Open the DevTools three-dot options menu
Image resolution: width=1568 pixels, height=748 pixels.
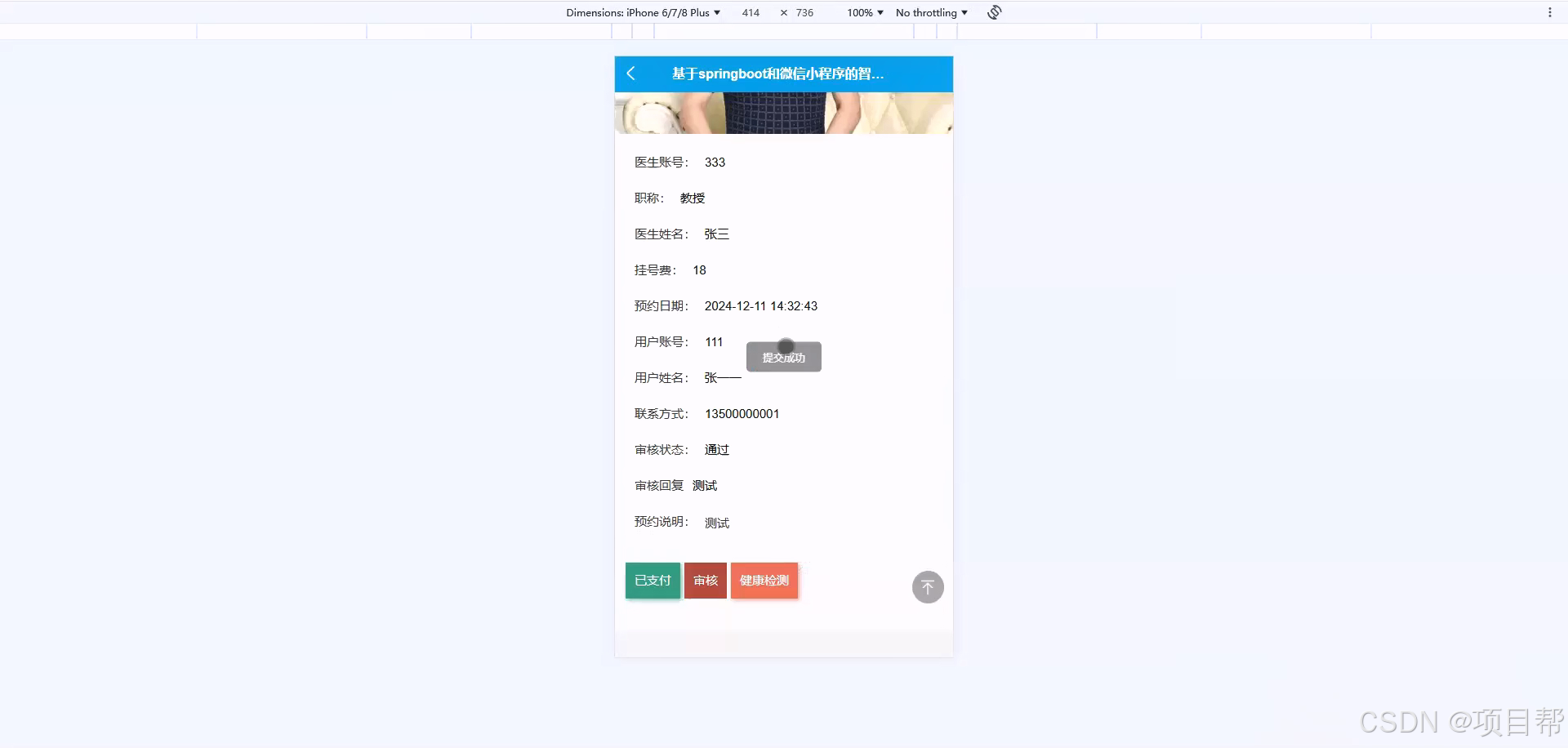(x=1550, y=12)
